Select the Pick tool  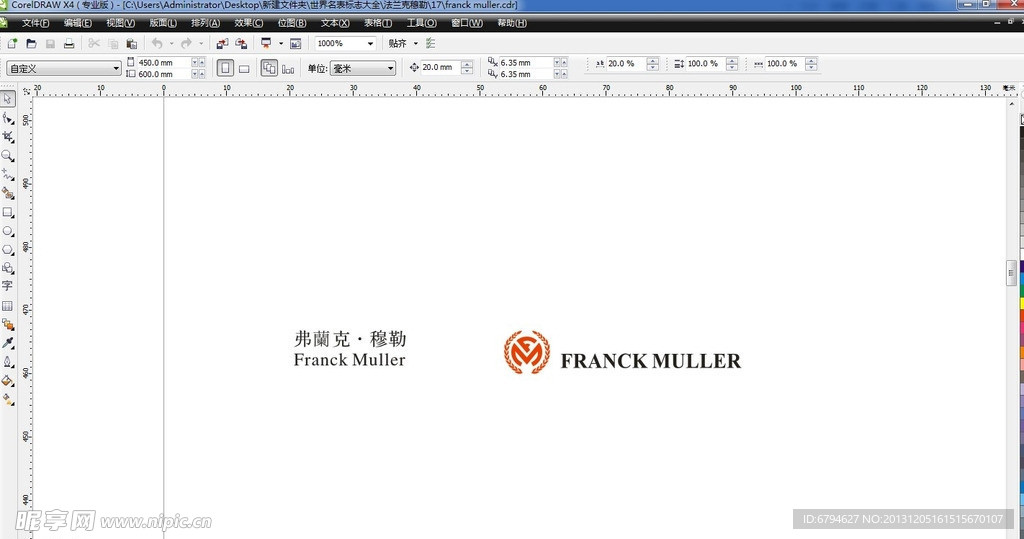coord(7,99)
